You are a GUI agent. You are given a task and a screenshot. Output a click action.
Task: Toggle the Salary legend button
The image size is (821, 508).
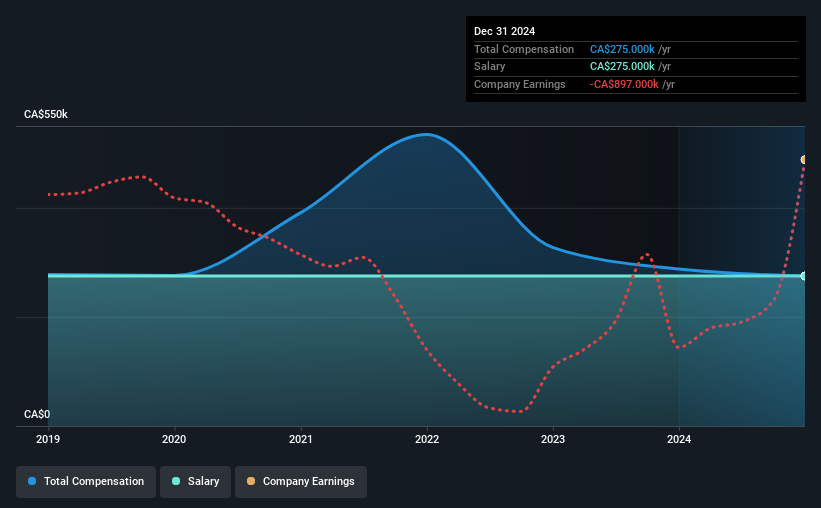[x=195, y=482]
